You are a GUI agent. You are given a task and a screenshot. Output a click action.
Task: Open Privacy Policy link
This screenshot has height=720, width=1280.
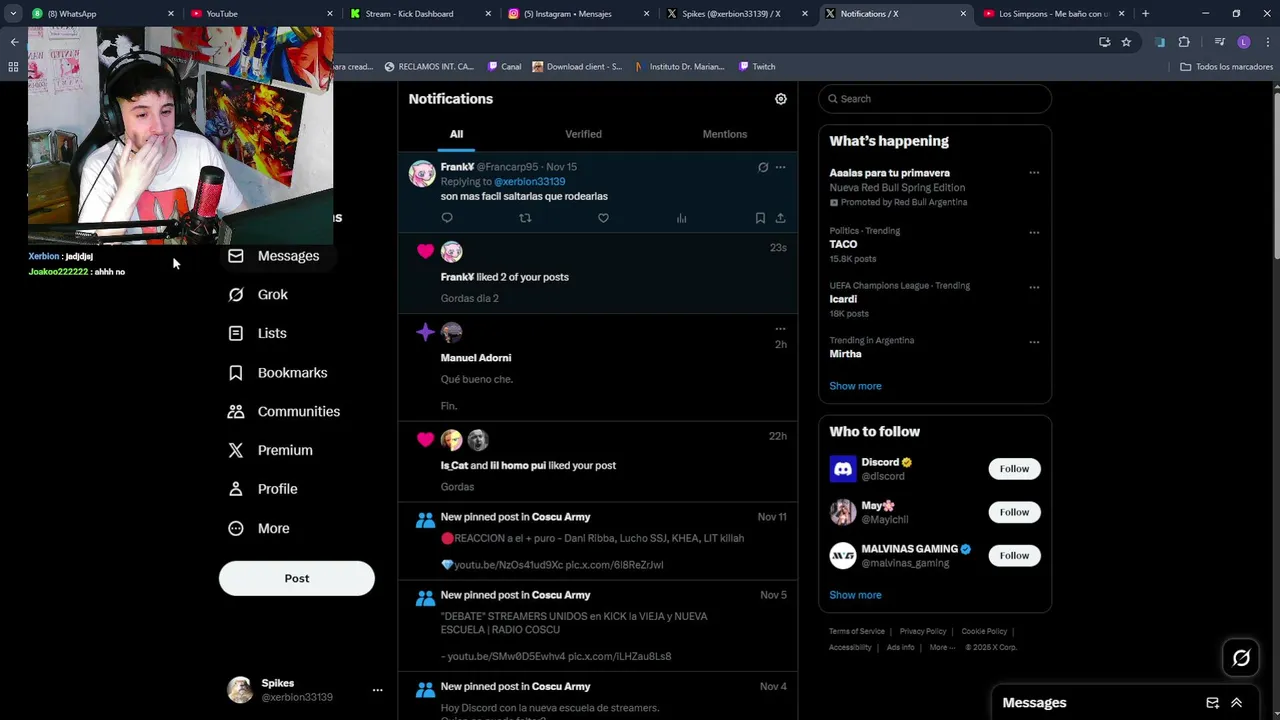(x=923, y=632)
